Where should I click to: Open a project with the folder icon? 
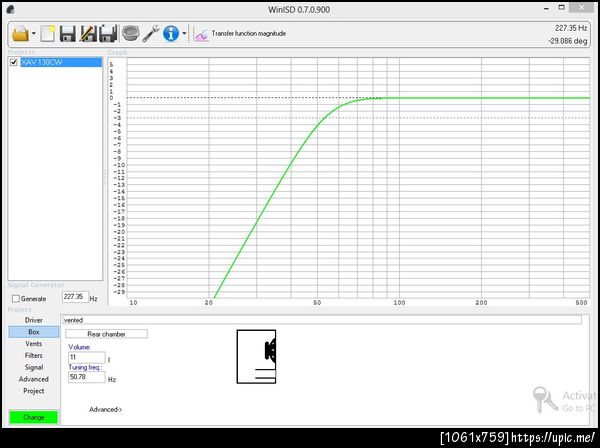(x=20, y=34)
